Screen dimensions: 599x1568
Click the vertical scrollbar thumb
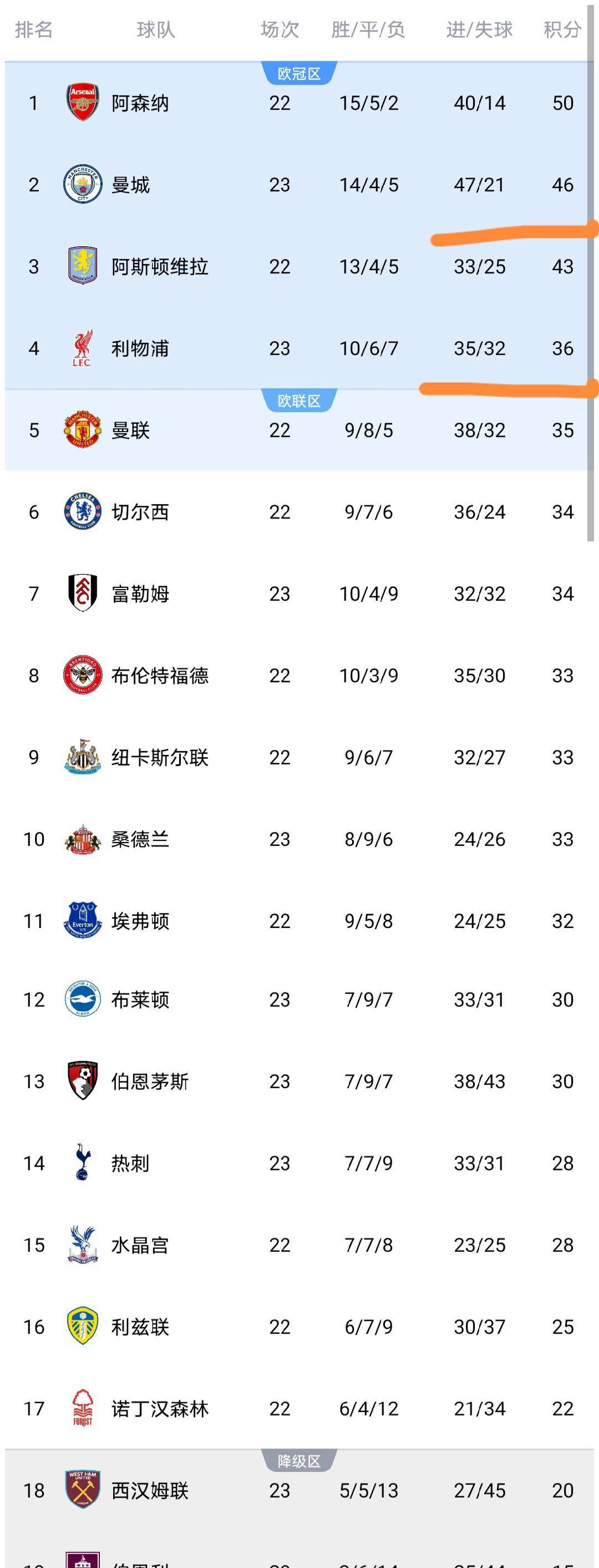tap(590, 274)
